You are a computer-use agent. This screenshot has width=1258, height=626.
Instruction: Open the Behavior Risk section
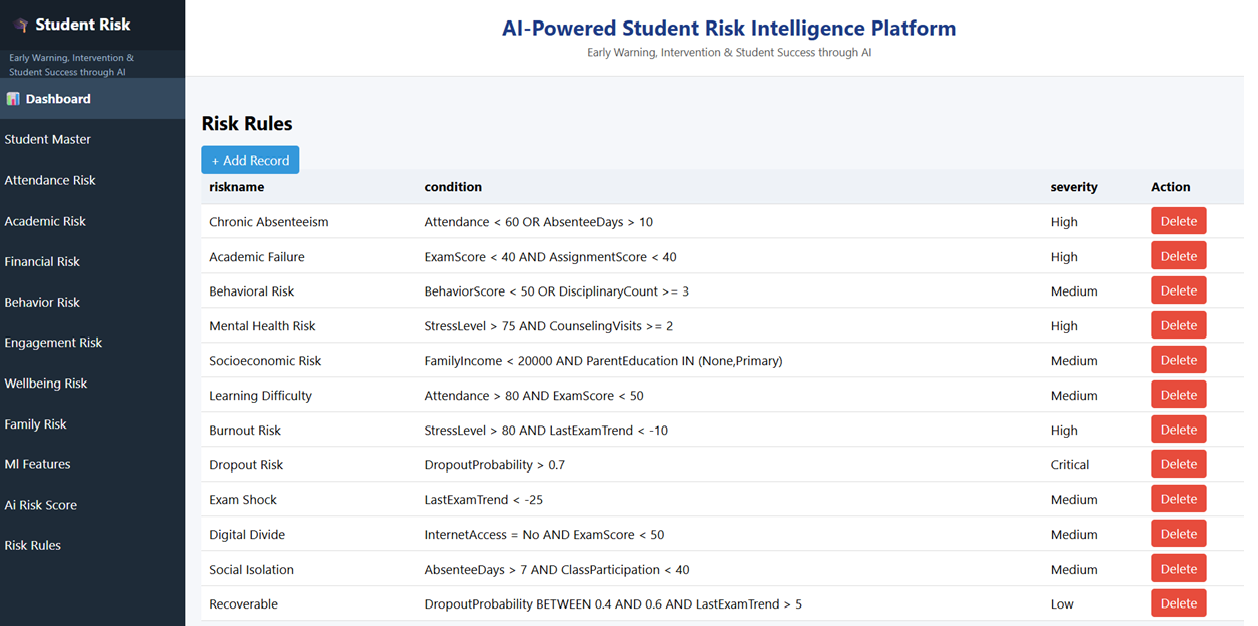[x=43, y=302]
